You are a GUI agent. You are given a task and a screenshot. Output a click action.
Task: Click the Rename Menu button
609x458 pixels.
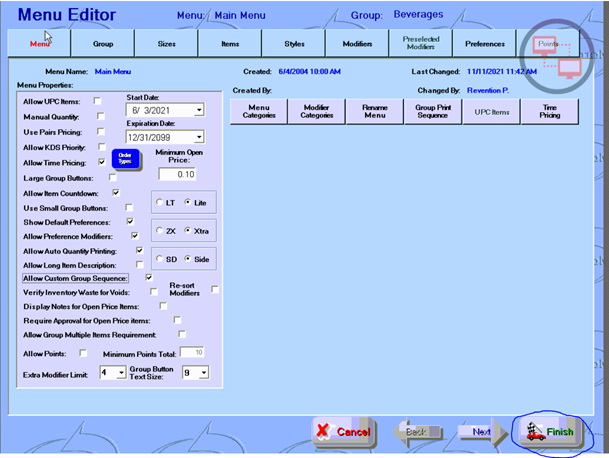pos(375,111)
